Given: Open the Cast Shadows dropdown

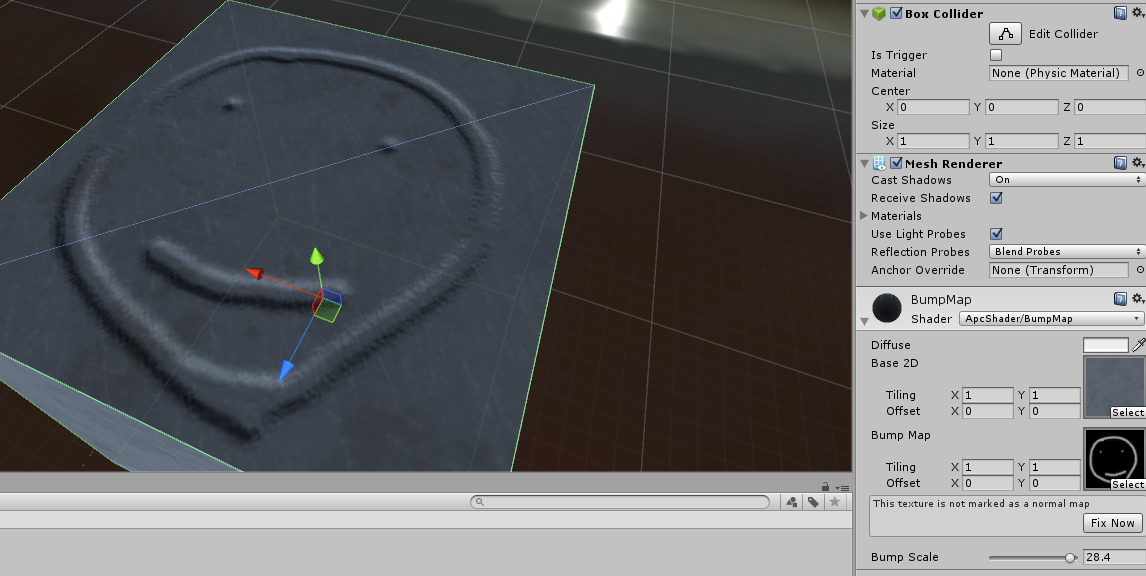Looking at the screenshot, I should point(1066,180).
